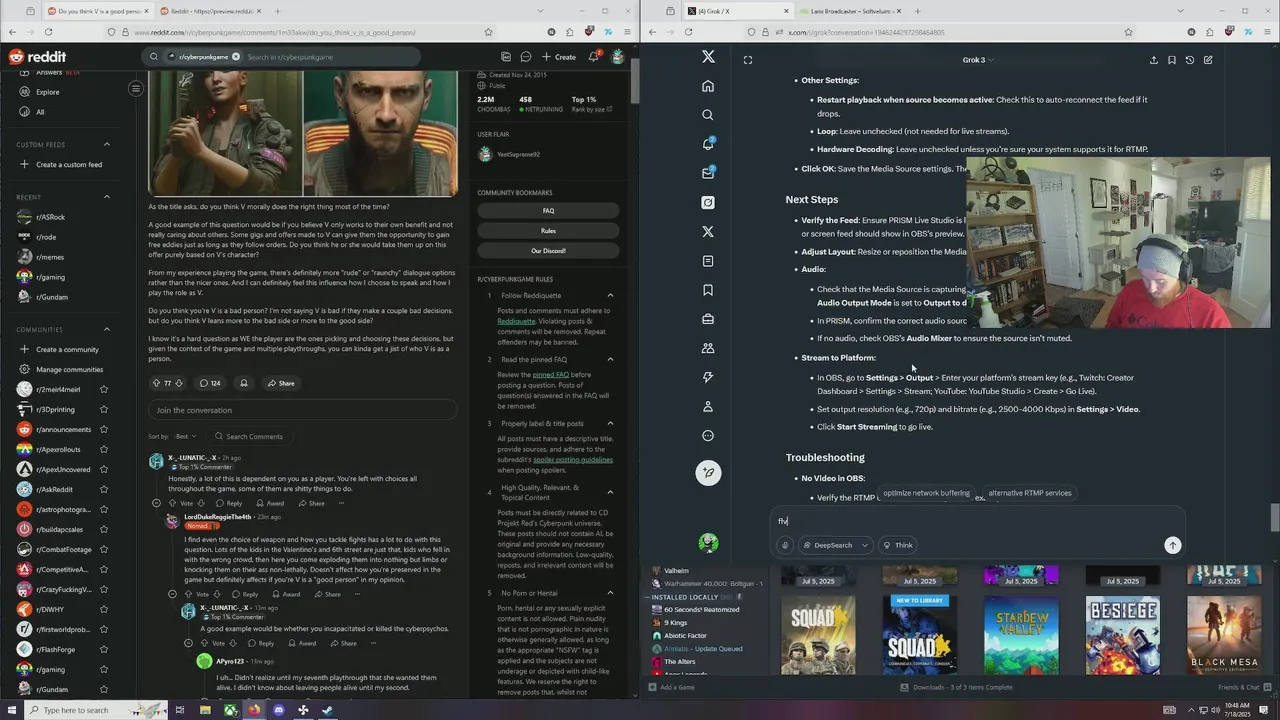Viewport: 1280px width, 720px height.
Task: Open FAQ community bookmark
Action: click(548, 211)
